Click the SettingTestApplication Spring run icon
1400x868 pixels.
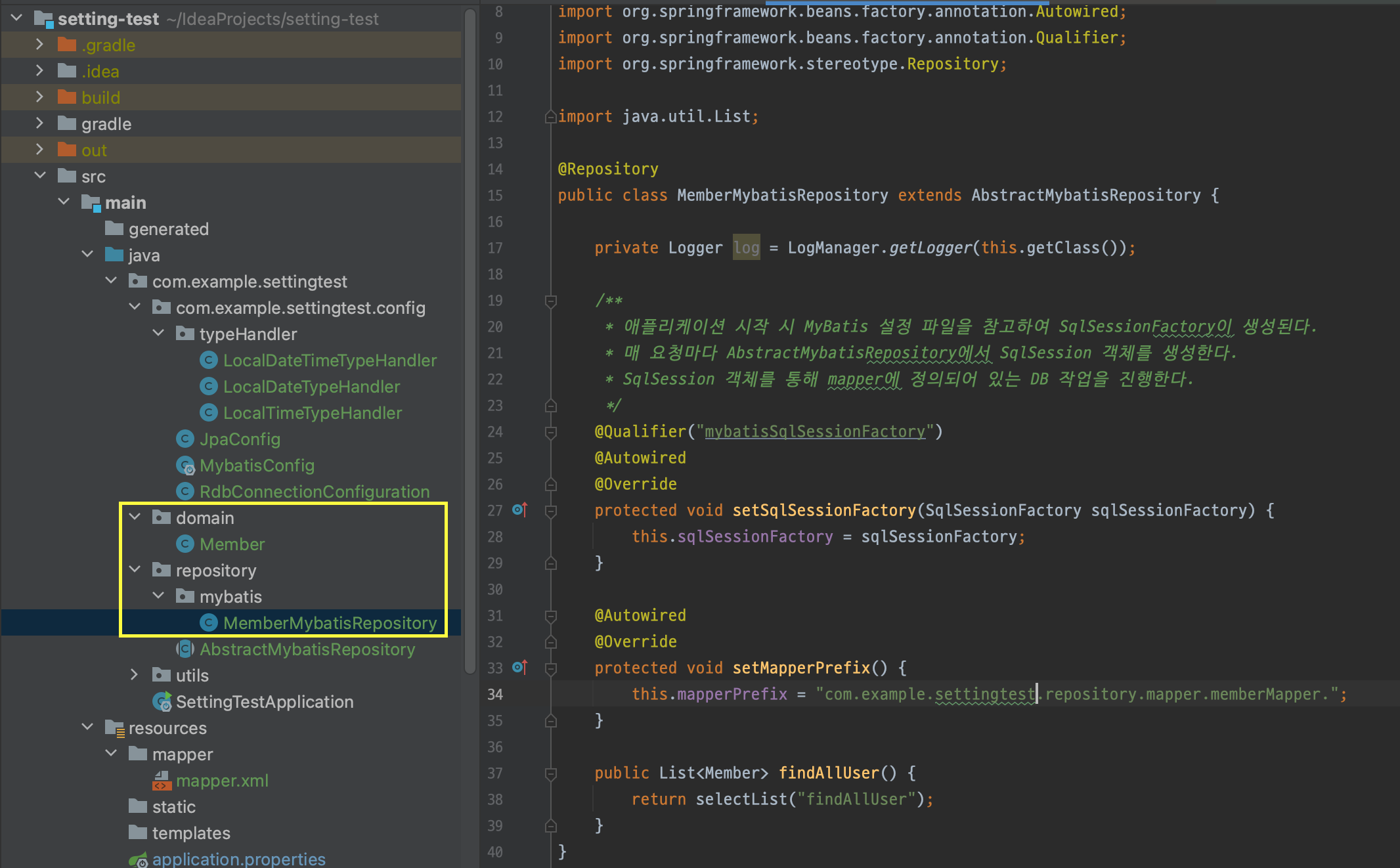pos(162,702)
